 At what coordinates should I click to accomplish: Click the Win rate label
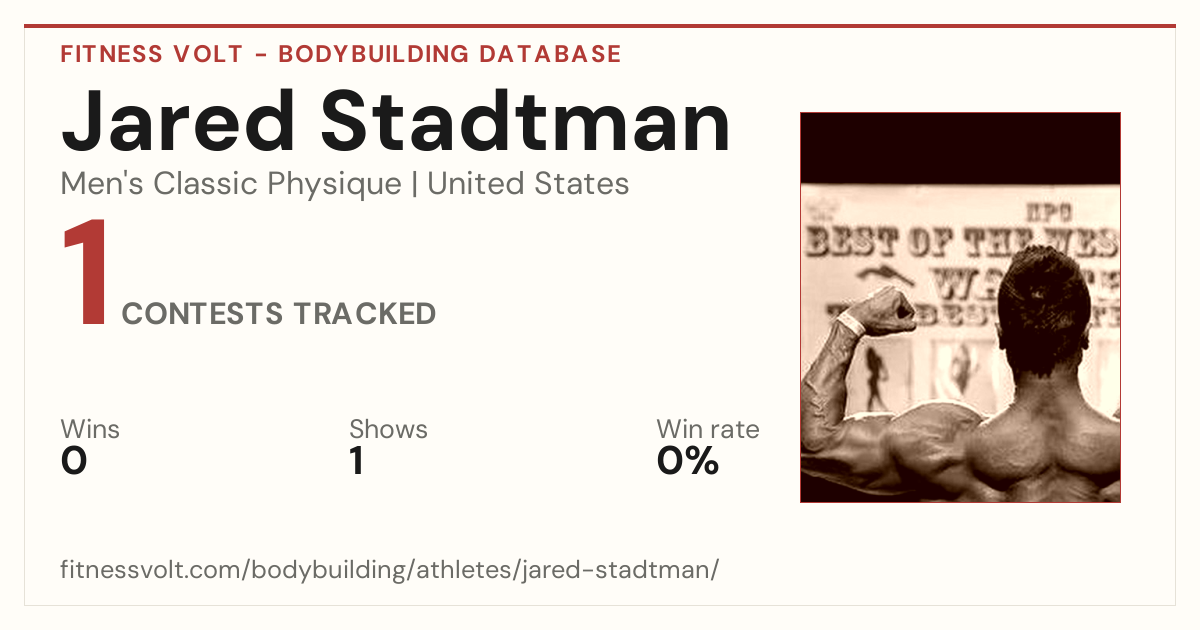708,429
